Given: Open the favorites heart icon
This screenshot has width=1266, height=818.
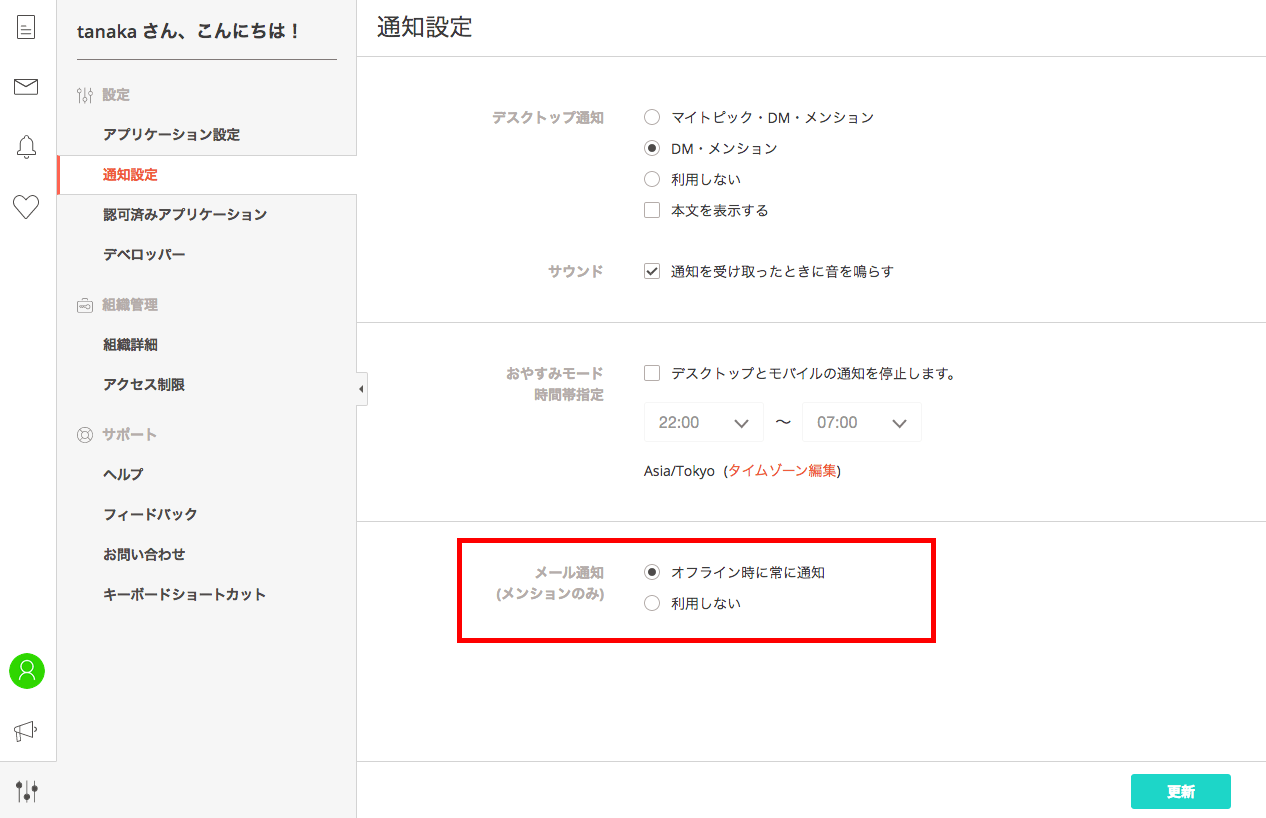Looking at the screenshot, I should point(26,207).
